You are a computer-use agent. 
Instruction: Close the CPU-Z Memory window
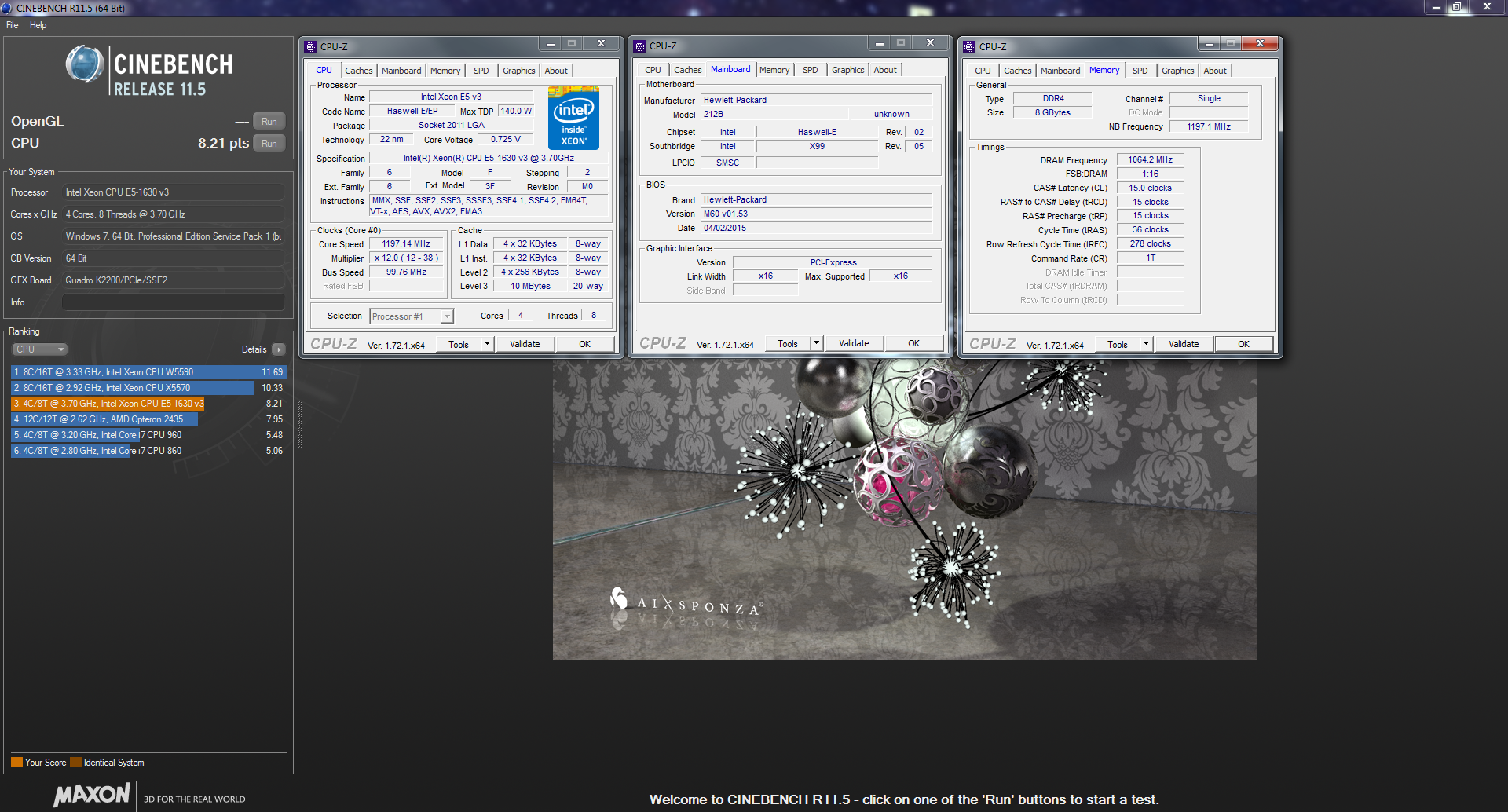[1260, 44]
